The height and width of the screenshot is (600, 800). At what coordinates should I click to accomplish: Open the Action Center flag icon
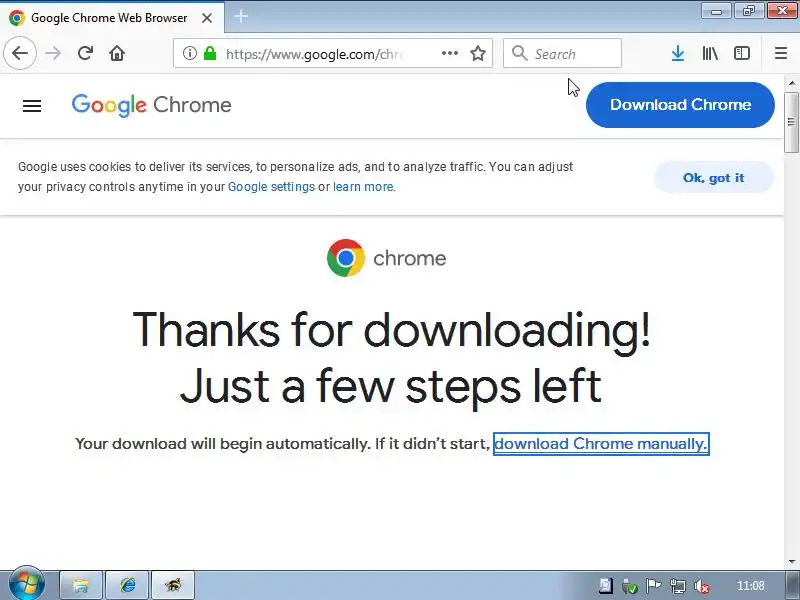point(654,586)
